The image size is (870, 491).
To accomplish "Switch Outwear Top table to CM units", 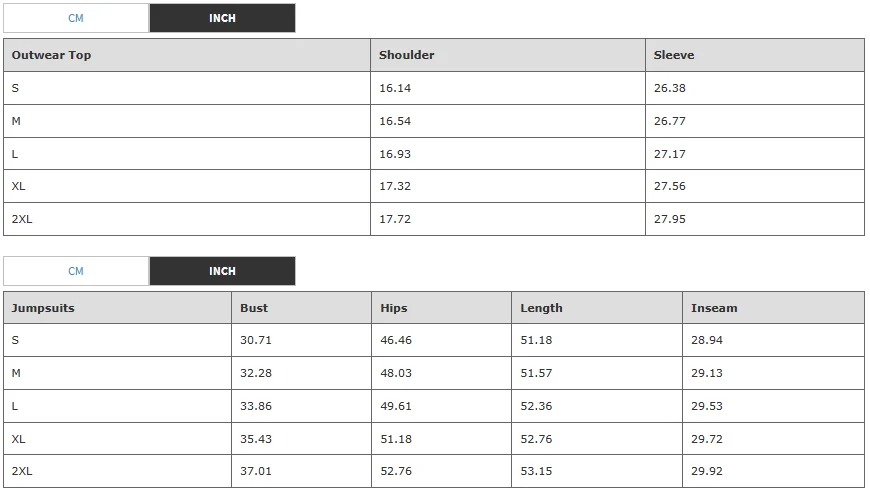I will (76, 18).
